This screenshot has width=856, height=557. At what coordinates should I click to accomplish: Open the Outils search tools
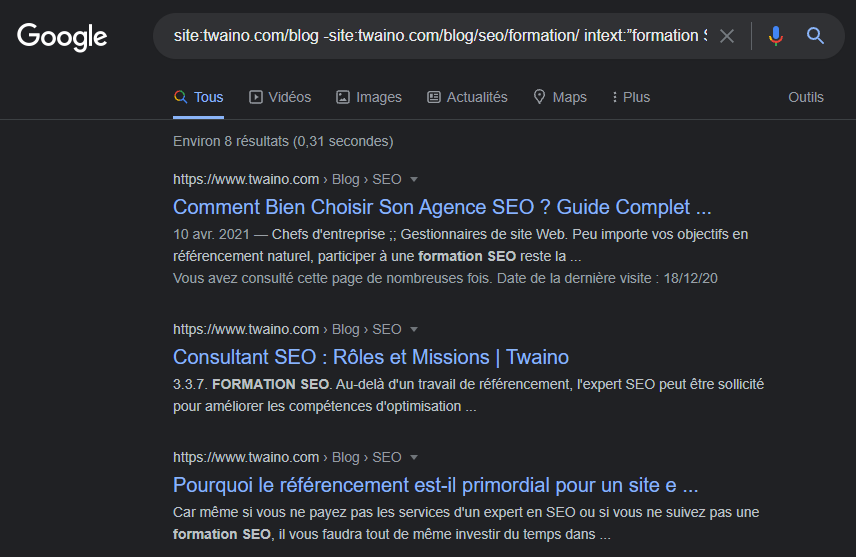click(806, 97)
